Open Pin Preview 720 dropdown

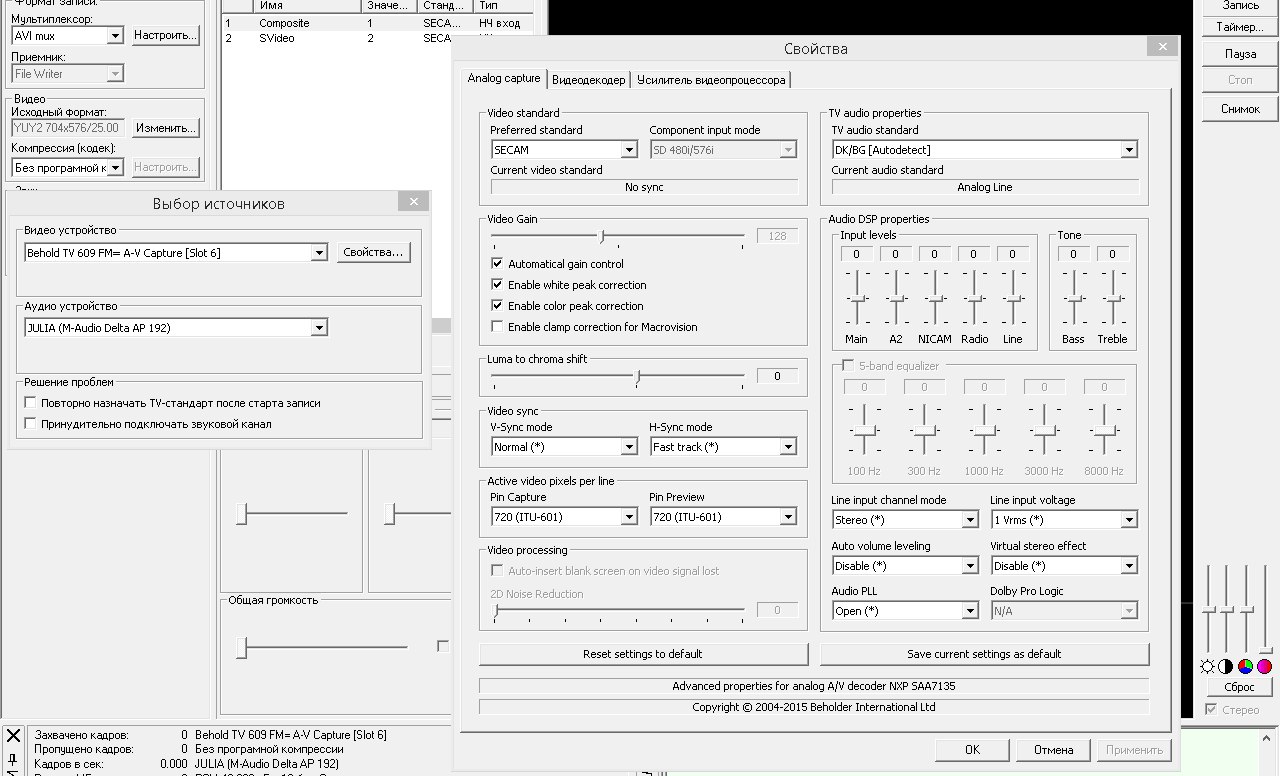(788, 517)
